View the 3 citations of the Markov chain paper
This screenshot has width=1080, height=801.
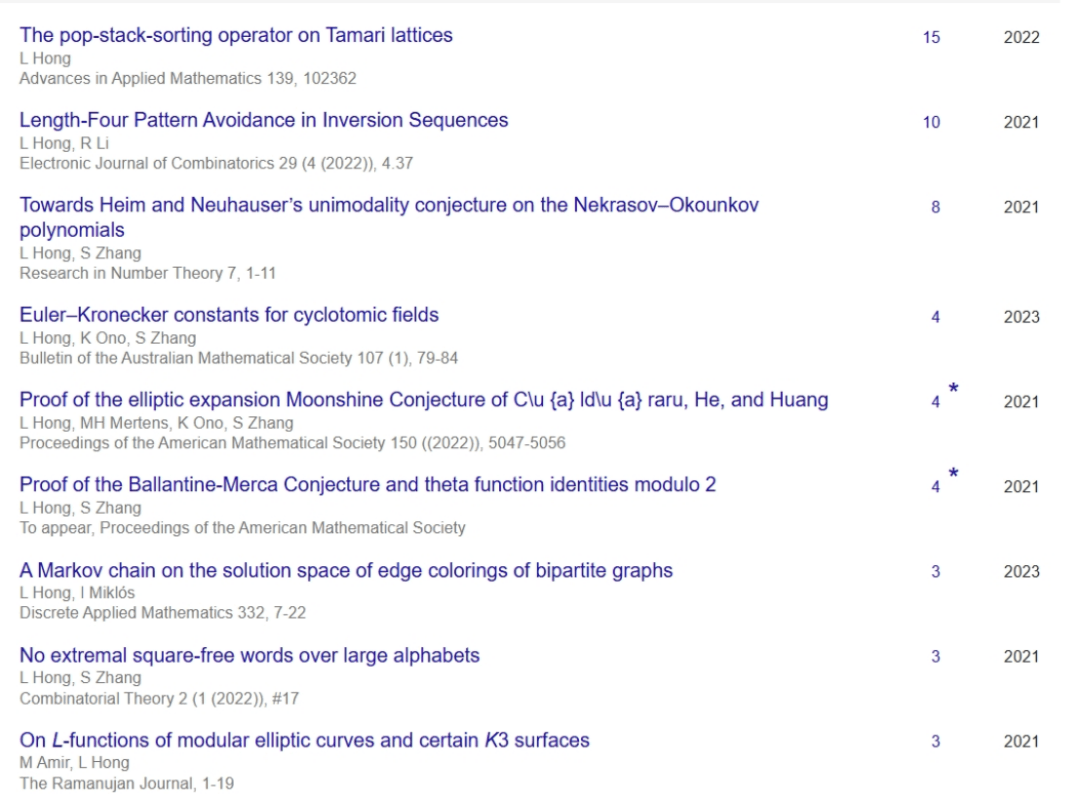click(935, 572)
